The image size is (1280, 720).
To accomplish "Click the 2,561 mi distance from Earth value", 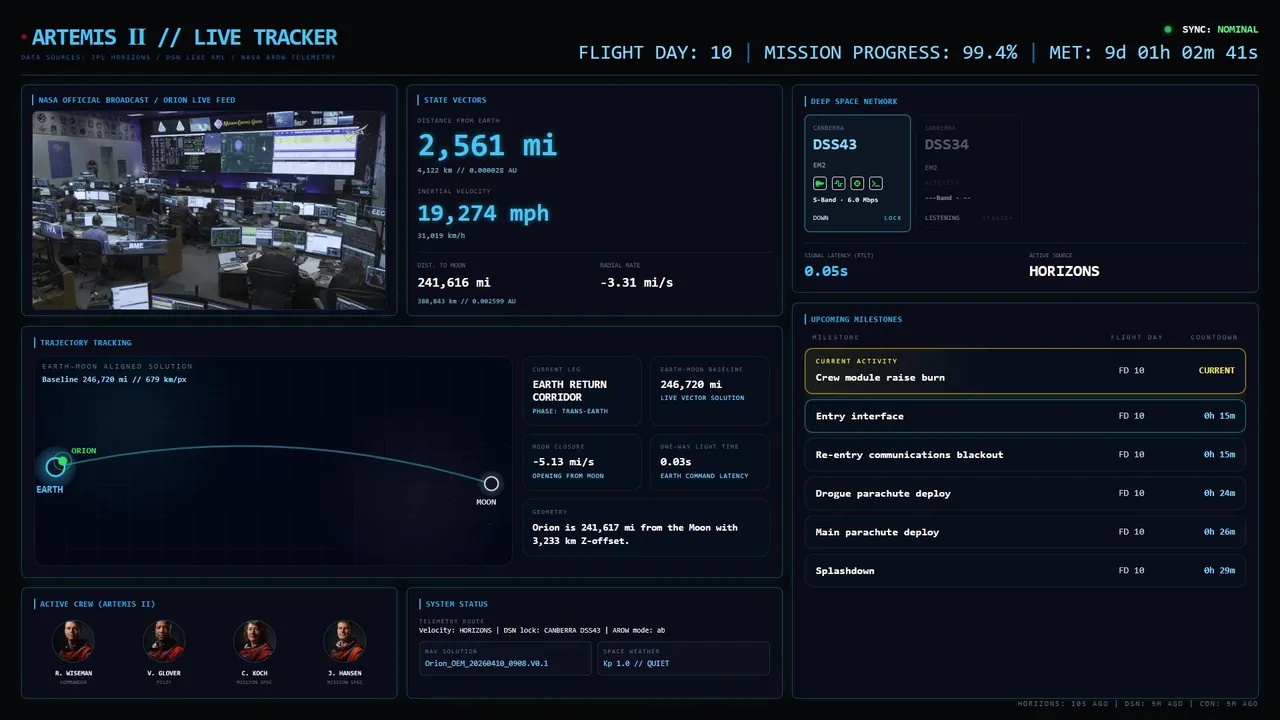I will pos(487,146).
